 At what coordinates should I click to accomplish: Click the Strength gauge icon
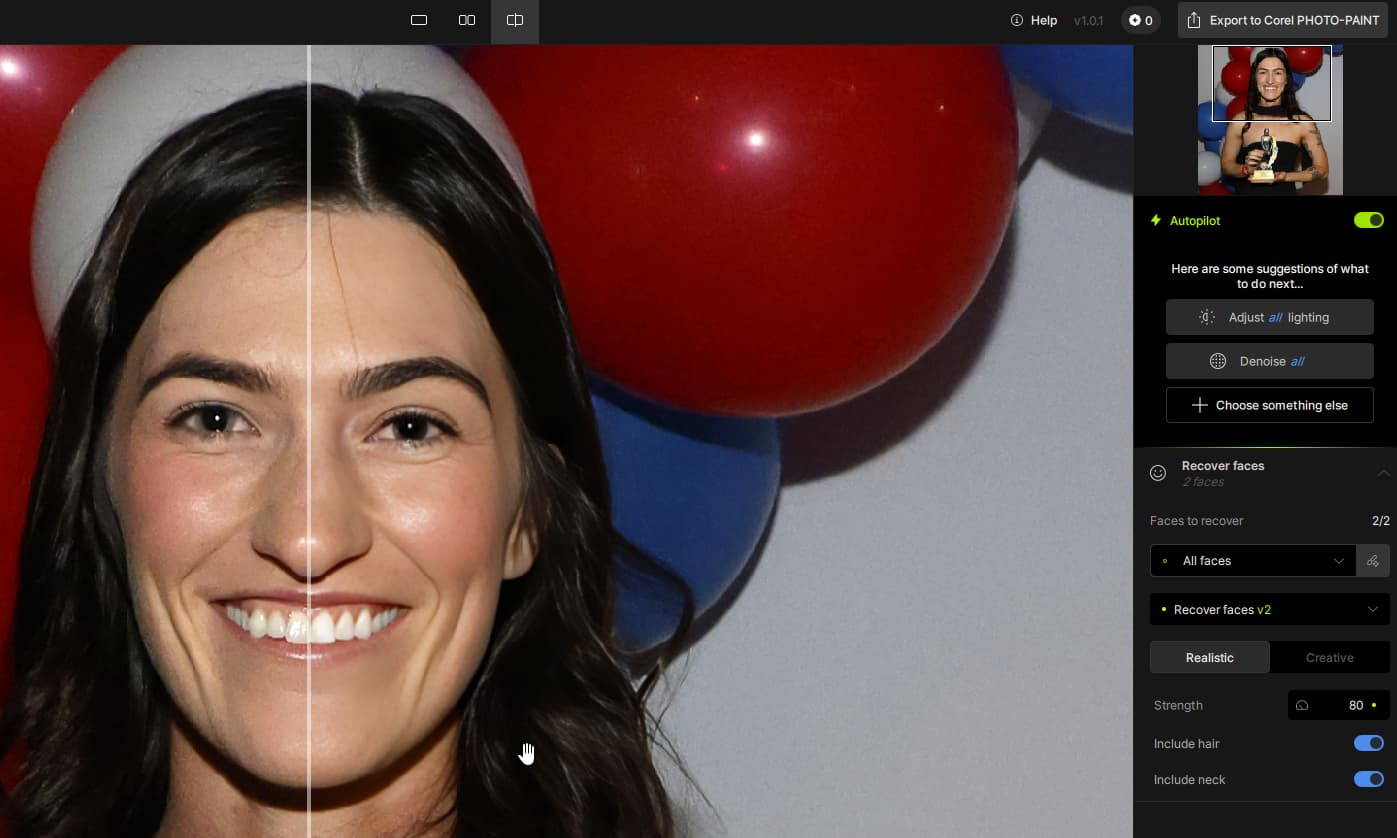tap(1302, 705)
